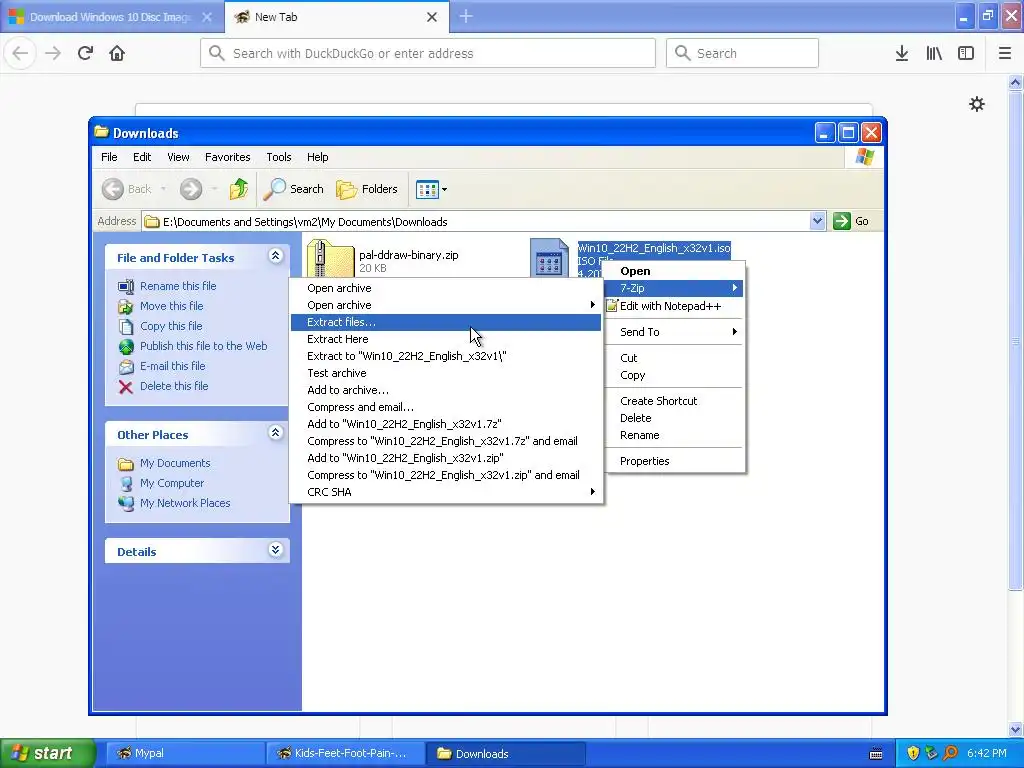Screen dimensions: 1024x768
Task: Choose Extract to "Win10_22H2_English_x32v1\"
Action: click(x=445, y=356)
